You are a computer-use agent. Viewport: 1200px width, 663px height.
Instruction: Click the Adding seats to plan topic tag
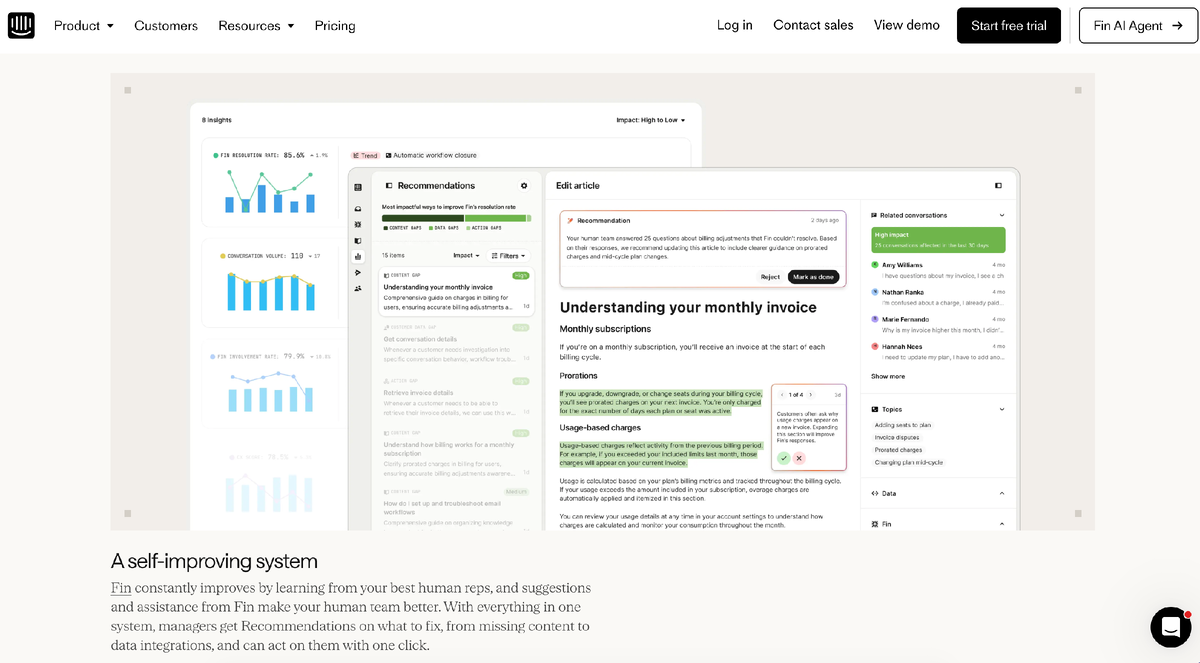pyautogui.click(x=902, y=425)
